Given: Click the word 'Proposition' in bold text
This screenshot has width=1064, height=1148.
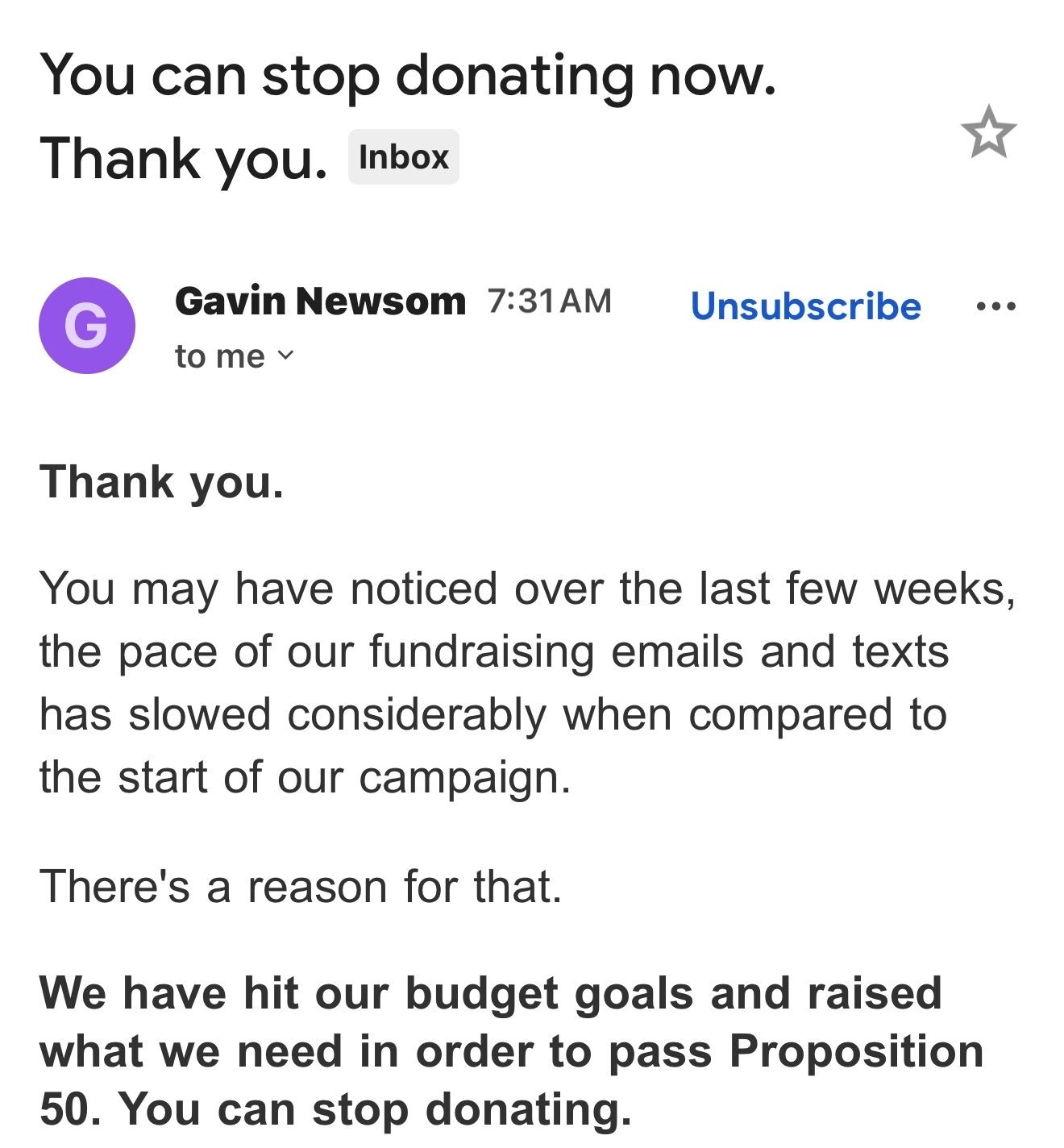Looking at the screenshot, I should pyautogui.click(x=857, y=1051).
